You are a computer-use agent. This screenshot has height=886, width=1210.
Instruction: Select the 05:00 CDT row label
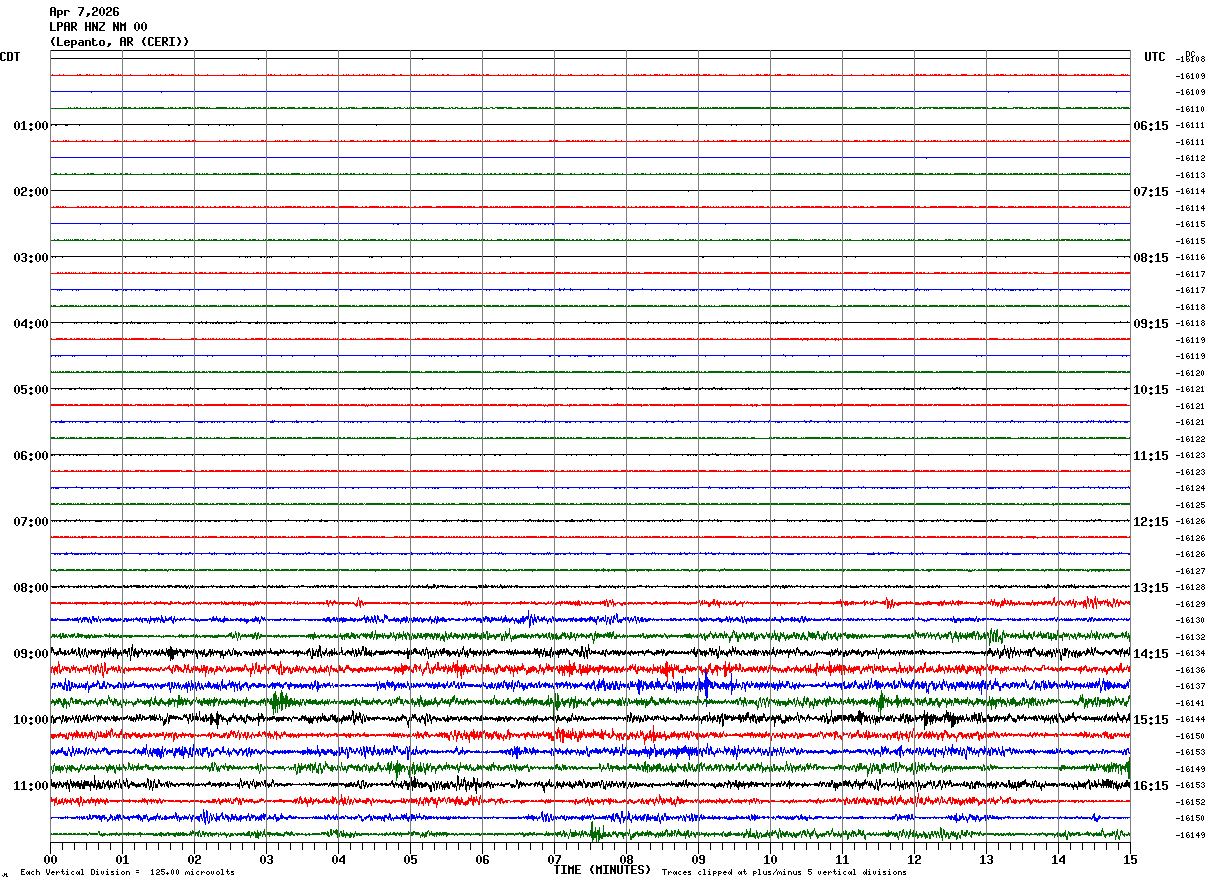30,390
